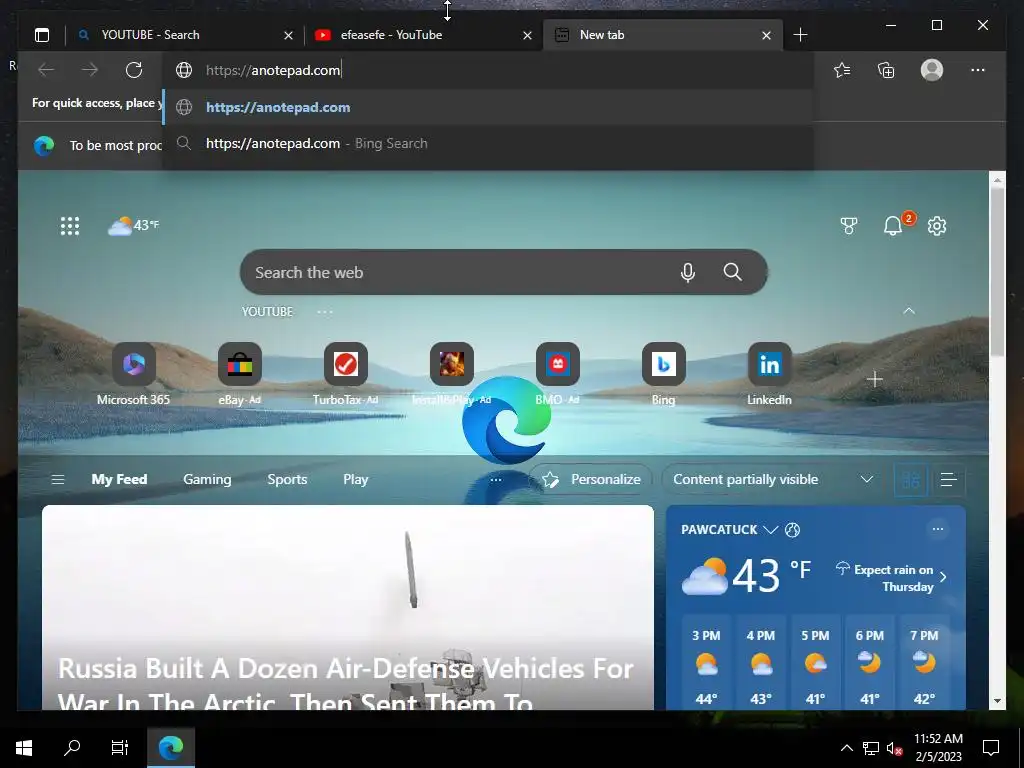This screenshot has height=768, width=1024.
Task: Select the New tab tab
Action: (662, 35)
